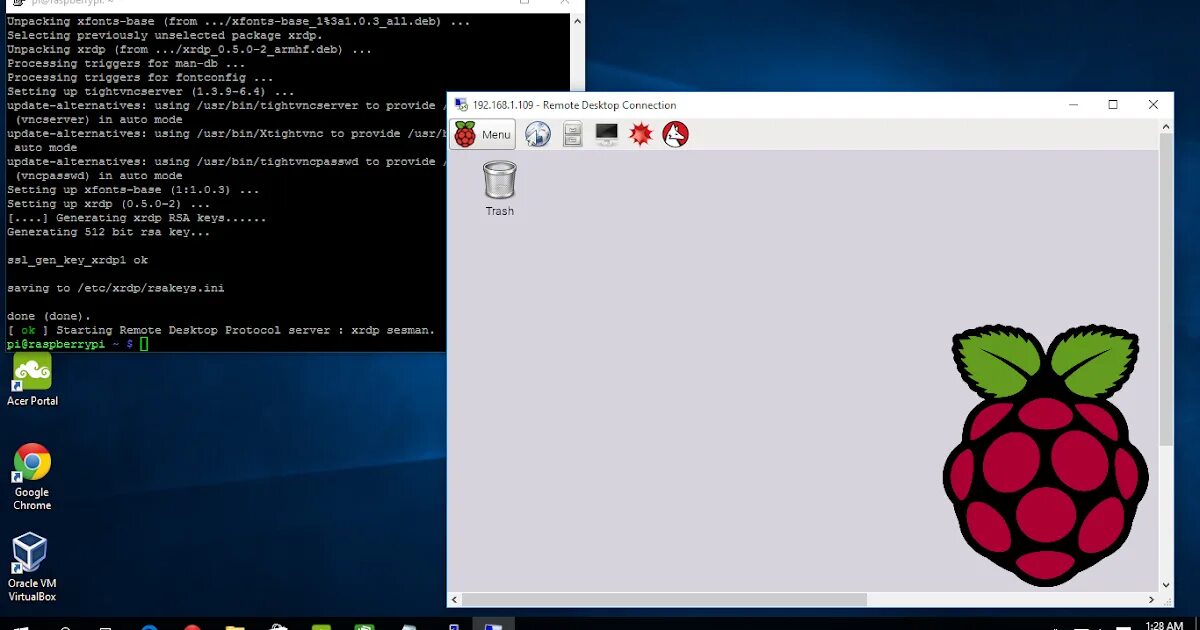This screenshot has height=630, width=1200.
Task: Click the 'pi@raspberrypi ~ $' prompt in terminal
Action: [70, 344]
